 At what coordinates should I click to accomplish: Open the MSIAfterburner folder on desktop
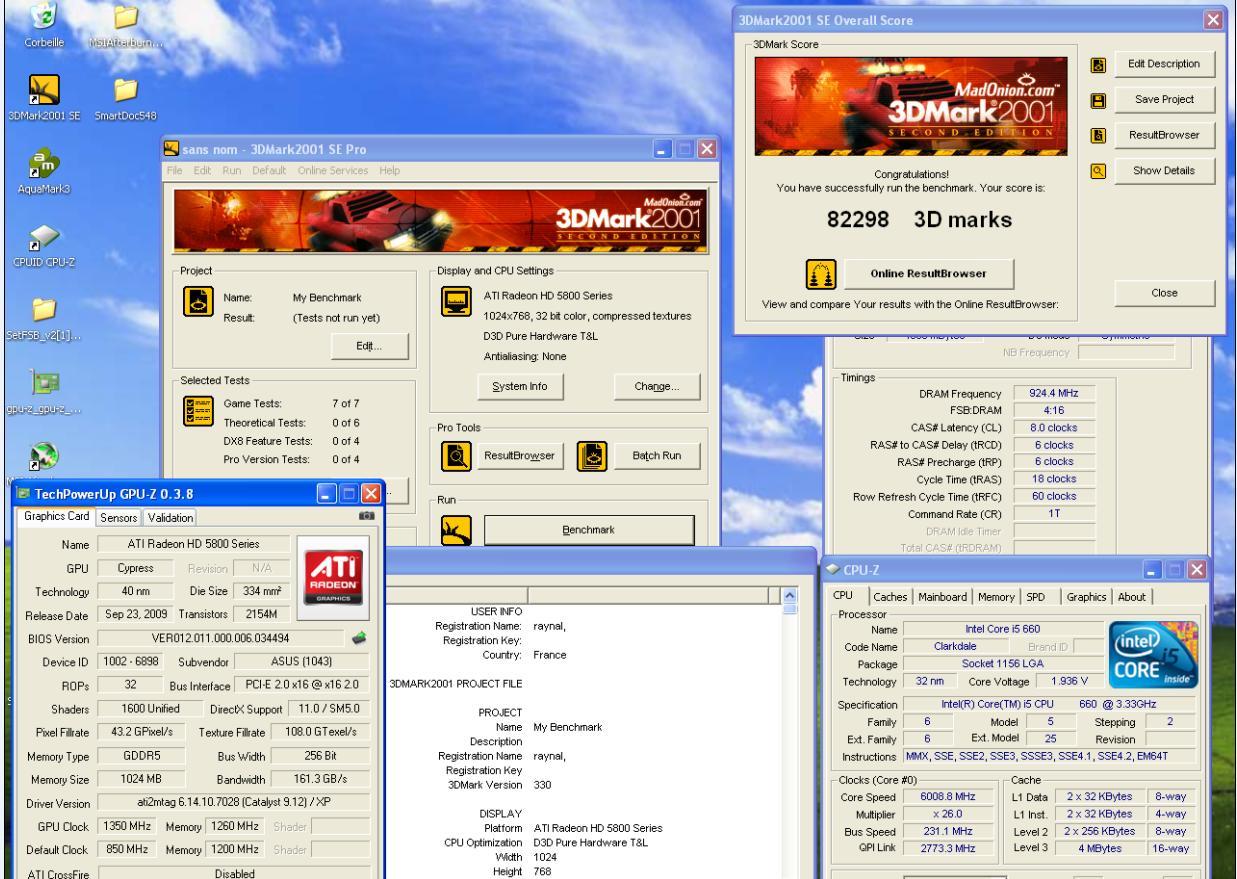[125, 17]
